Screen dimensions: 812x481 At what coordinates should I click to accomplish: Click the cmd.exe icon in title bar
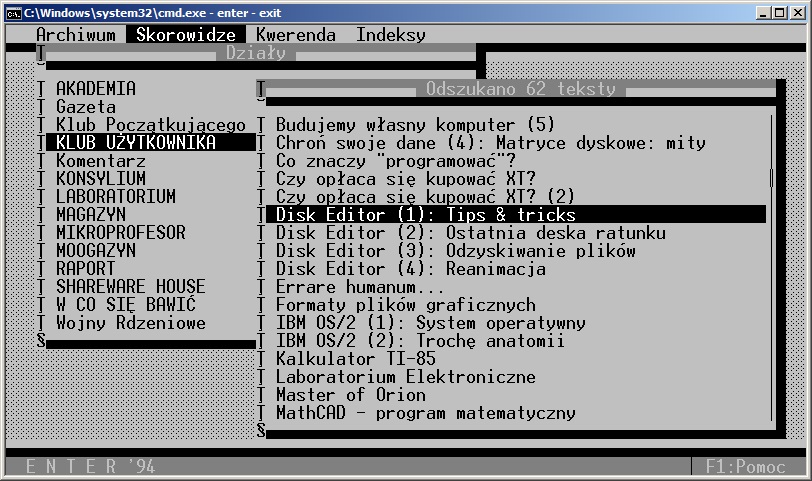14,11
